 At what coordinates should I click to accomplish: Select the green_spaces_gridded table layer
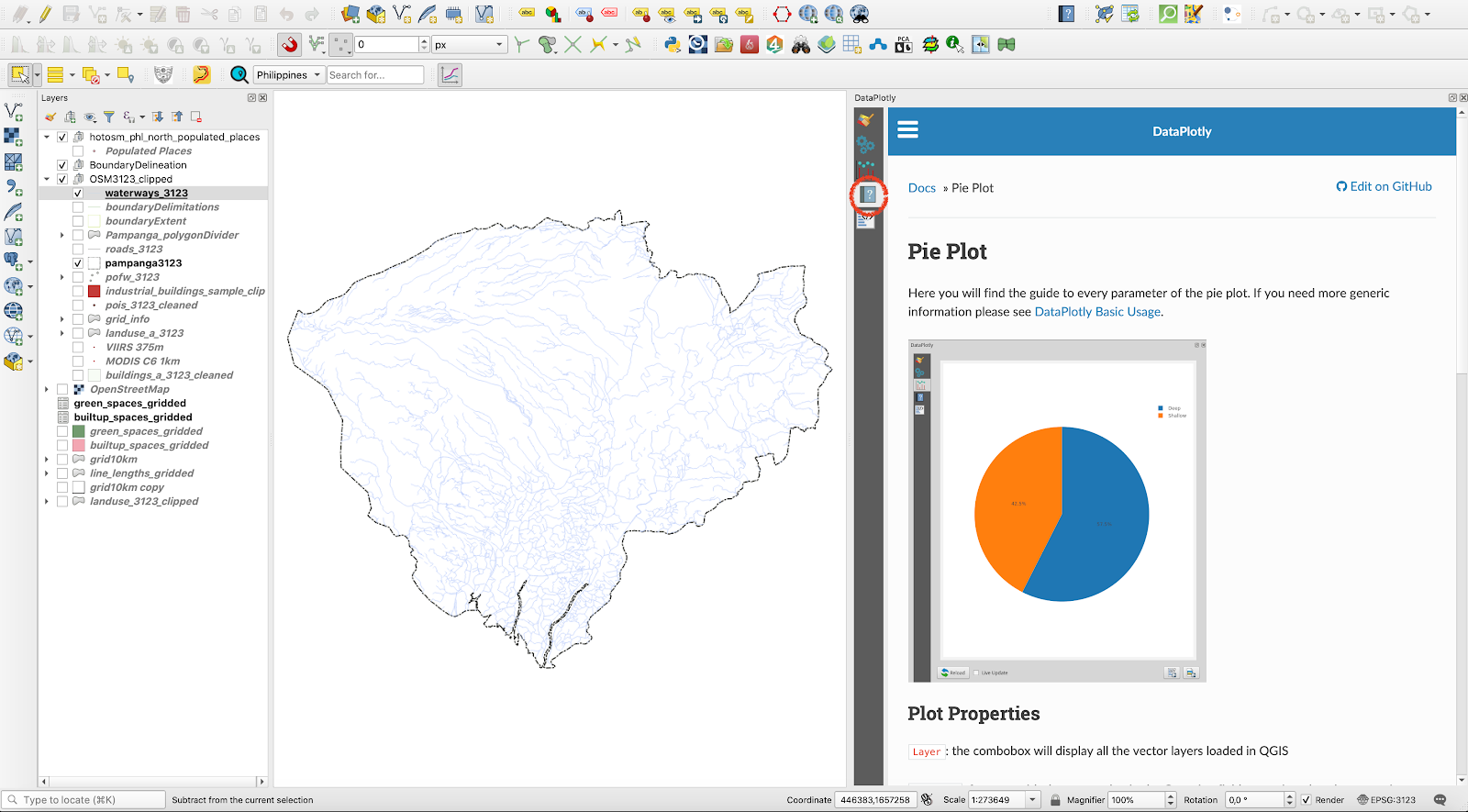129,404
